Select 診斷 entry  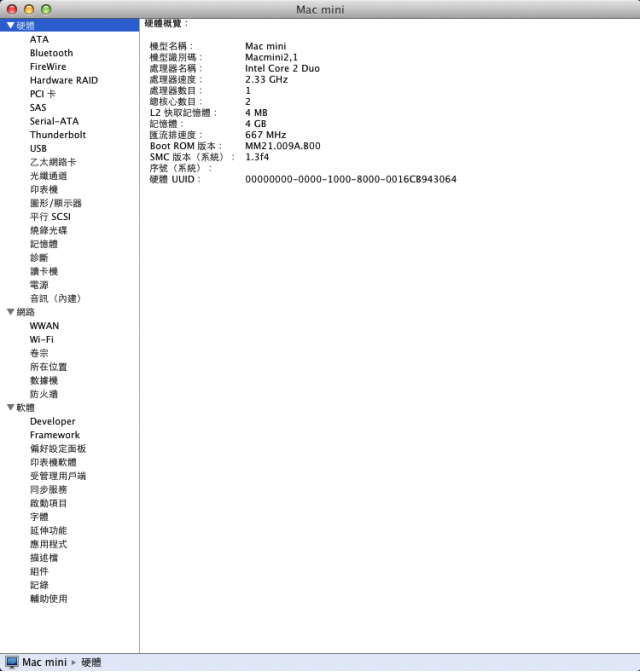(39, 258)
